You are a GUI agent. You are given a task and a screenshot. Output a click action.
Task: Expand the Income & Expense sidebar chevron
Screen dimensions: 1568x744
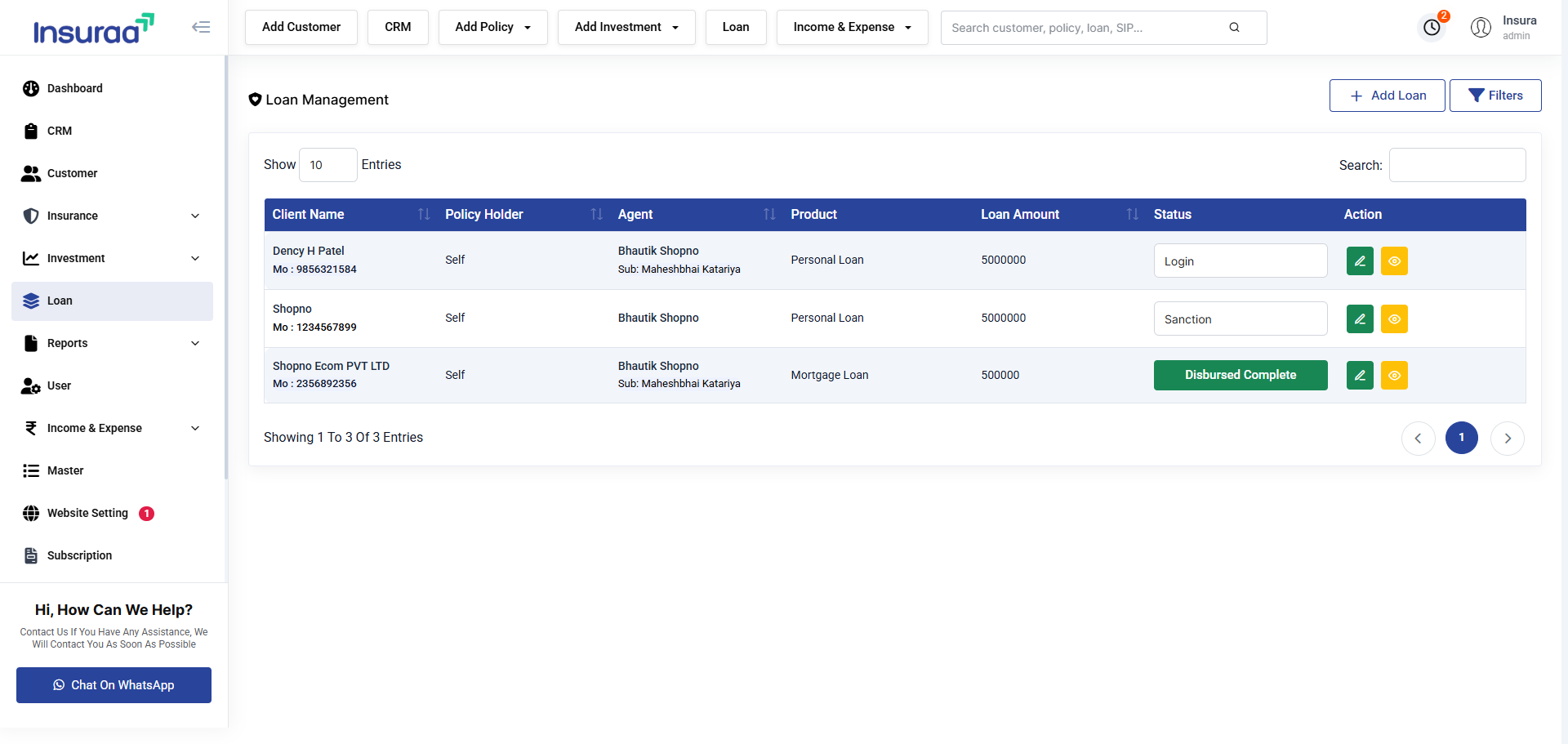pyautogui.click(x=195, y=428)
